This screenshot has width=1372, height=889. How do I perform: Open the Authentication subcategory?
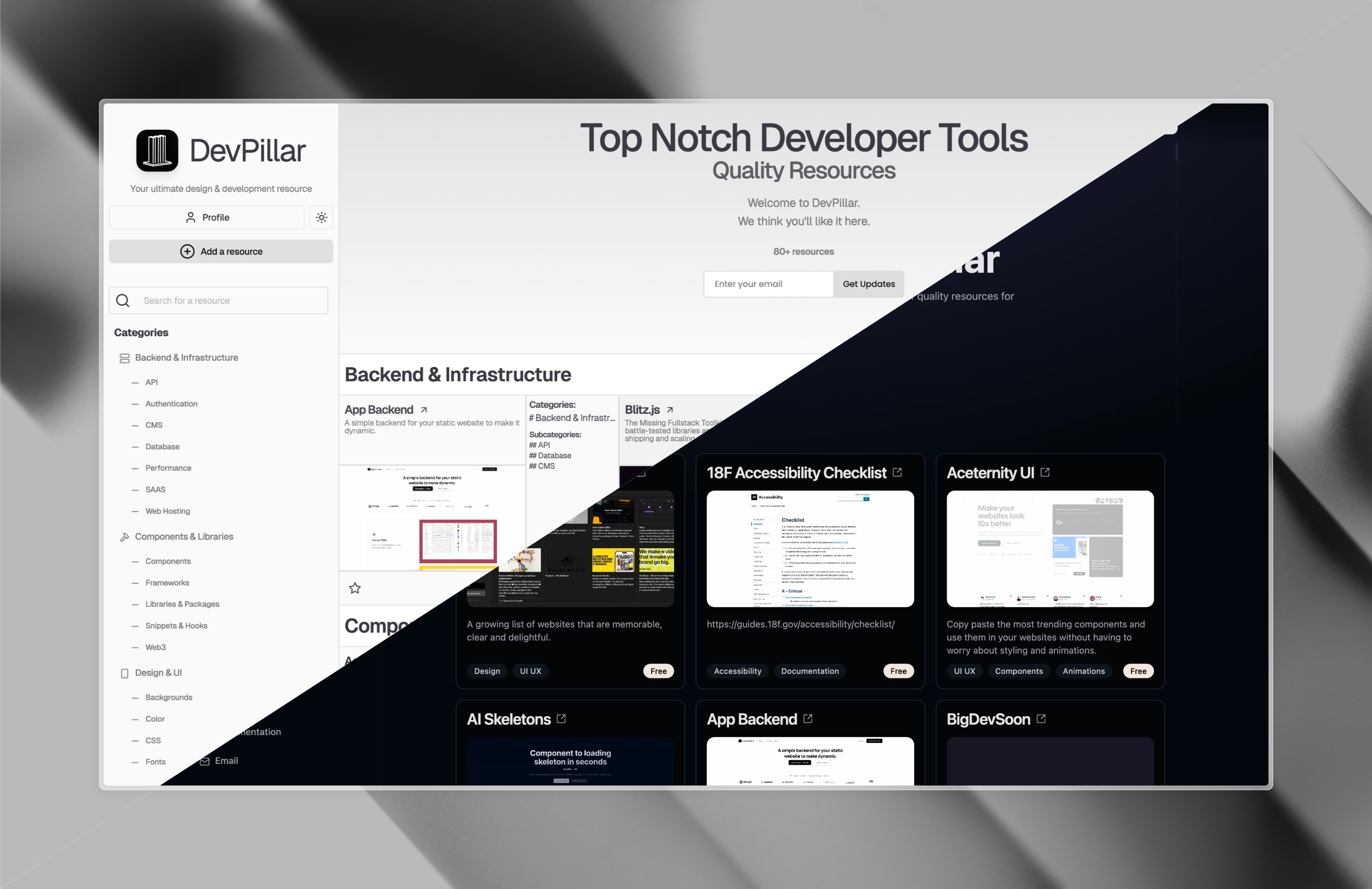coord(171,403)
